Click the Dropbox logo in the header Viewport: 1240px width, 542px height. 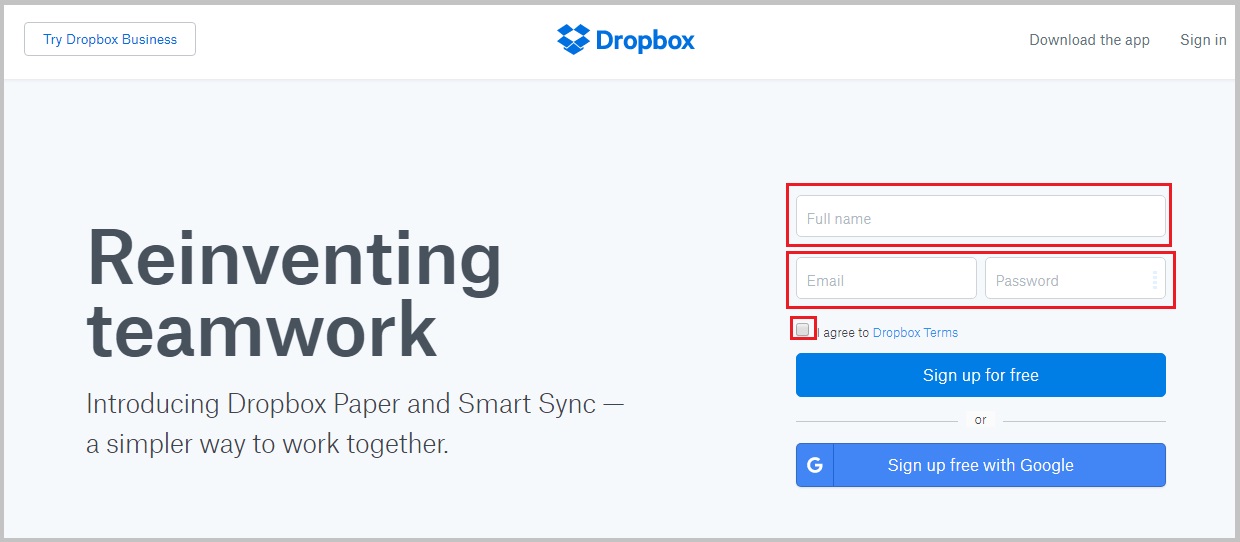626,40
